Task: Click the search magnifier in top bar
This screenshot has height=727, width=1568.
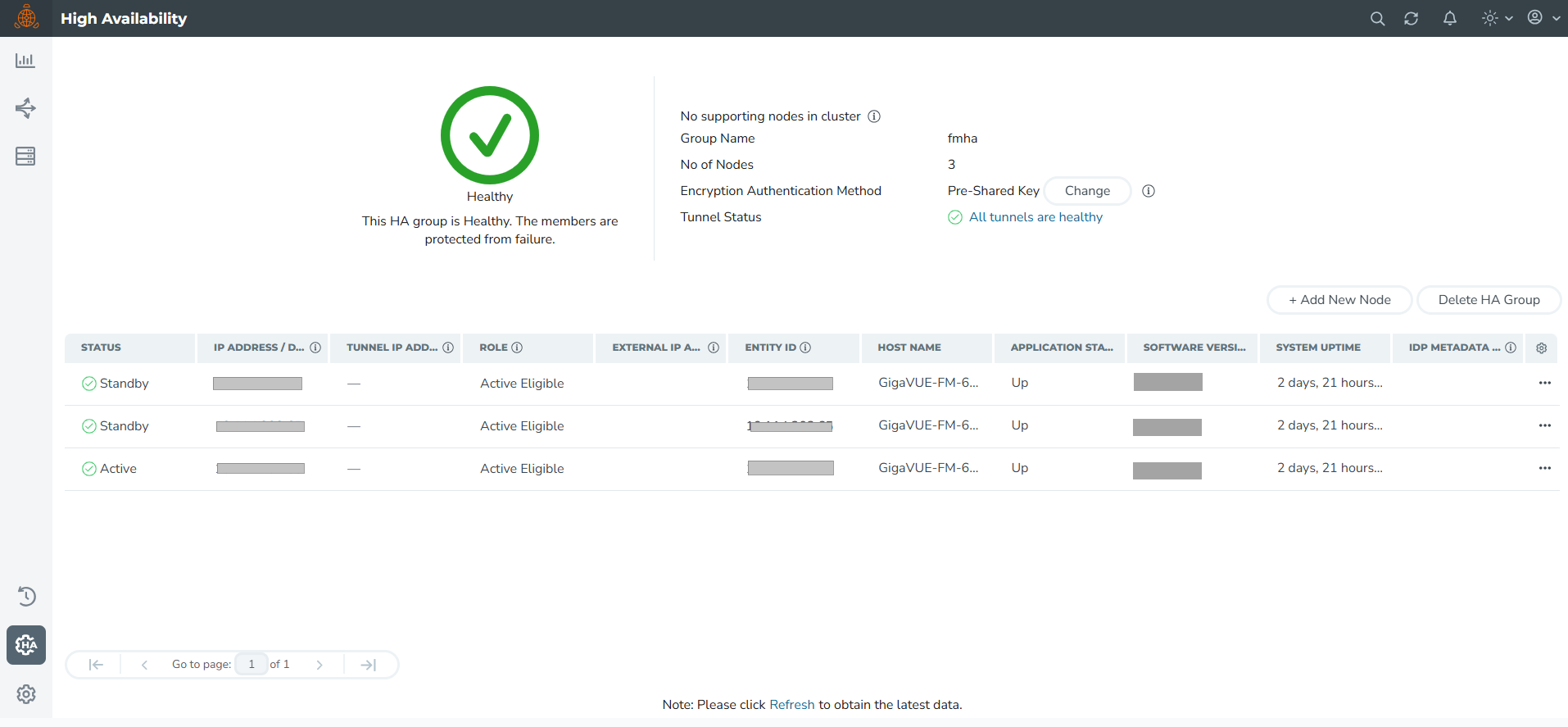Action: click(1377, 19)
